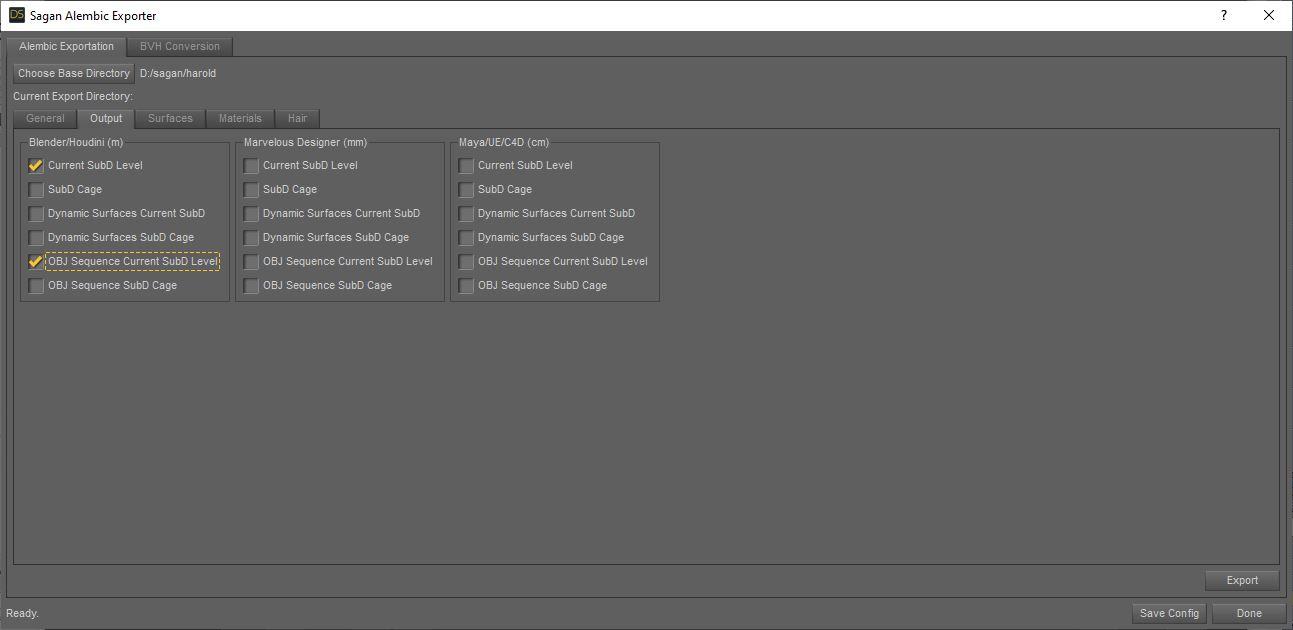Click the Maya/UE/C4D (cm) group title
The width and height of the screenshot is (1293, 630).
coord(504,142)
